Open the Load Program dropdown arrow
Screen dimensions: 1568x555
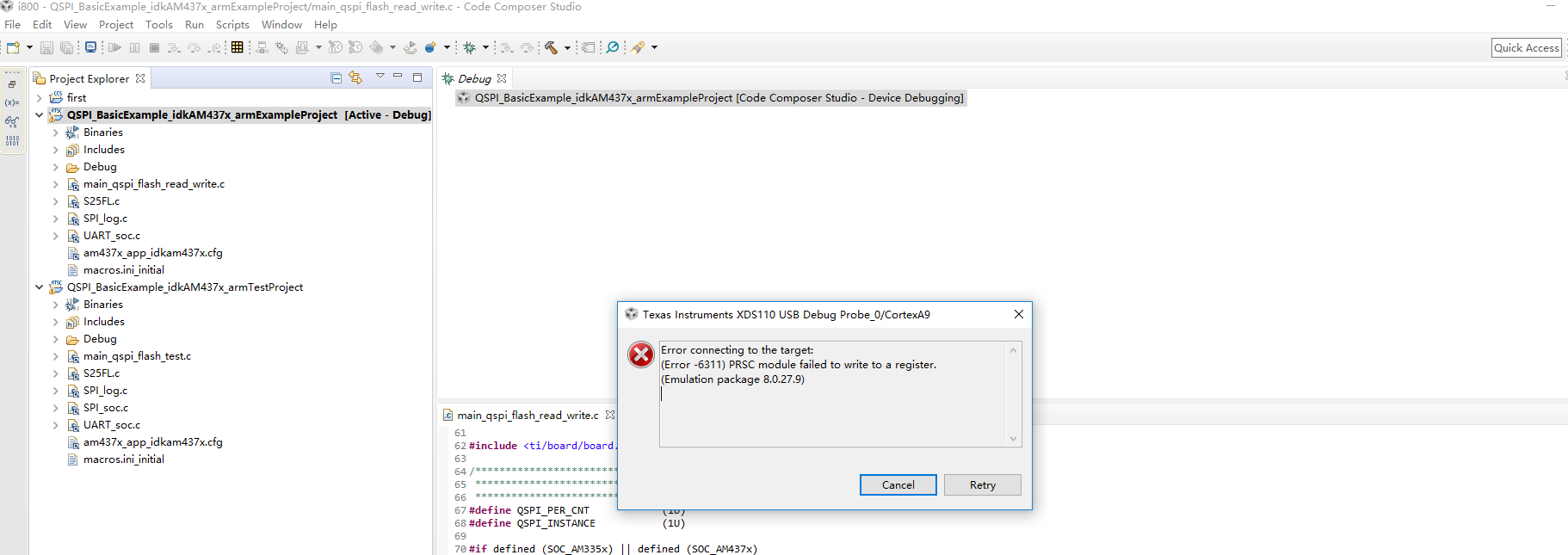point(318,47)
